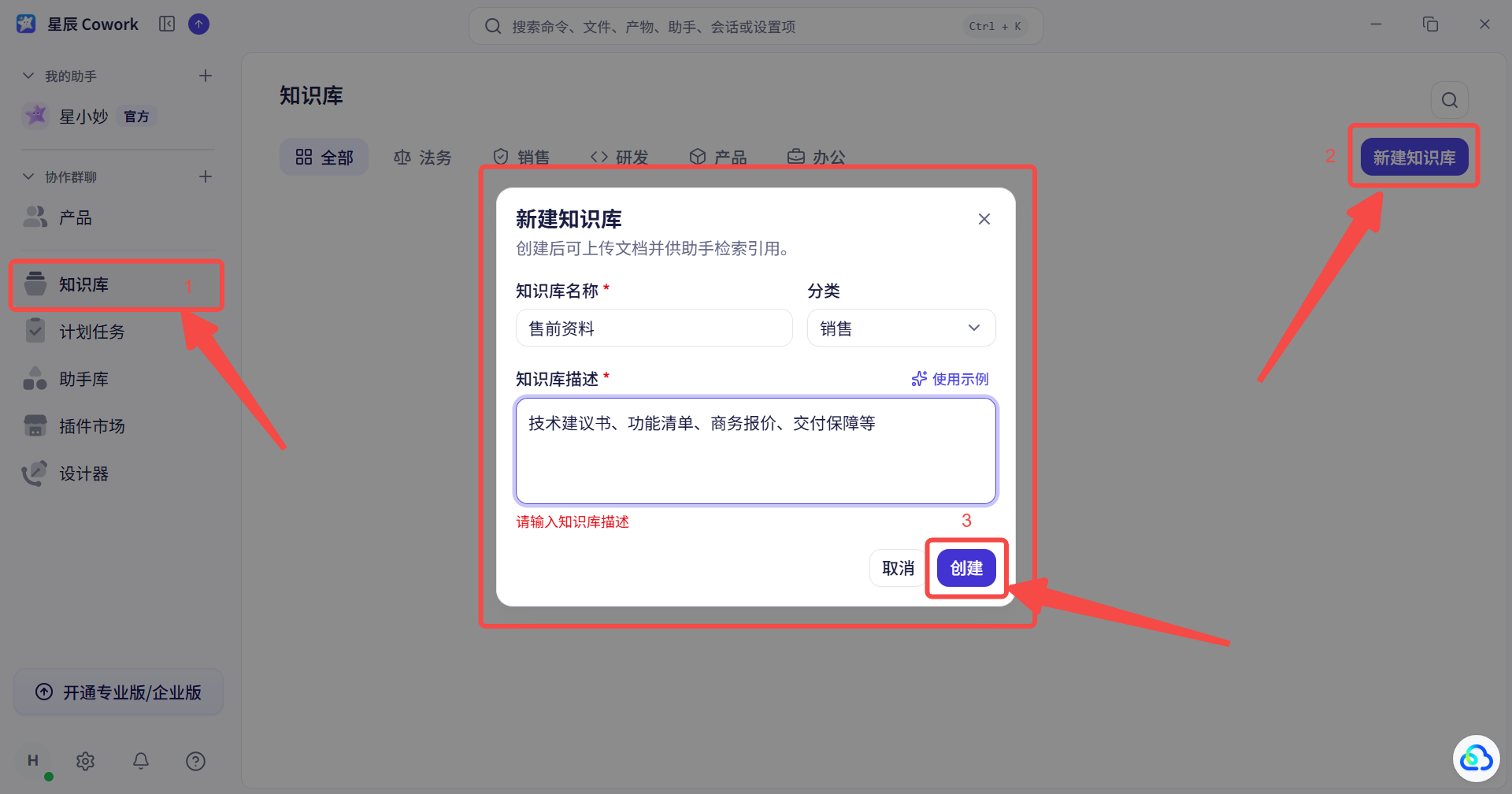Image resolution: width=1512 pixels, height=794 pixels.
Task: Click the 知识库名称 input field
Action: point(654,328)
